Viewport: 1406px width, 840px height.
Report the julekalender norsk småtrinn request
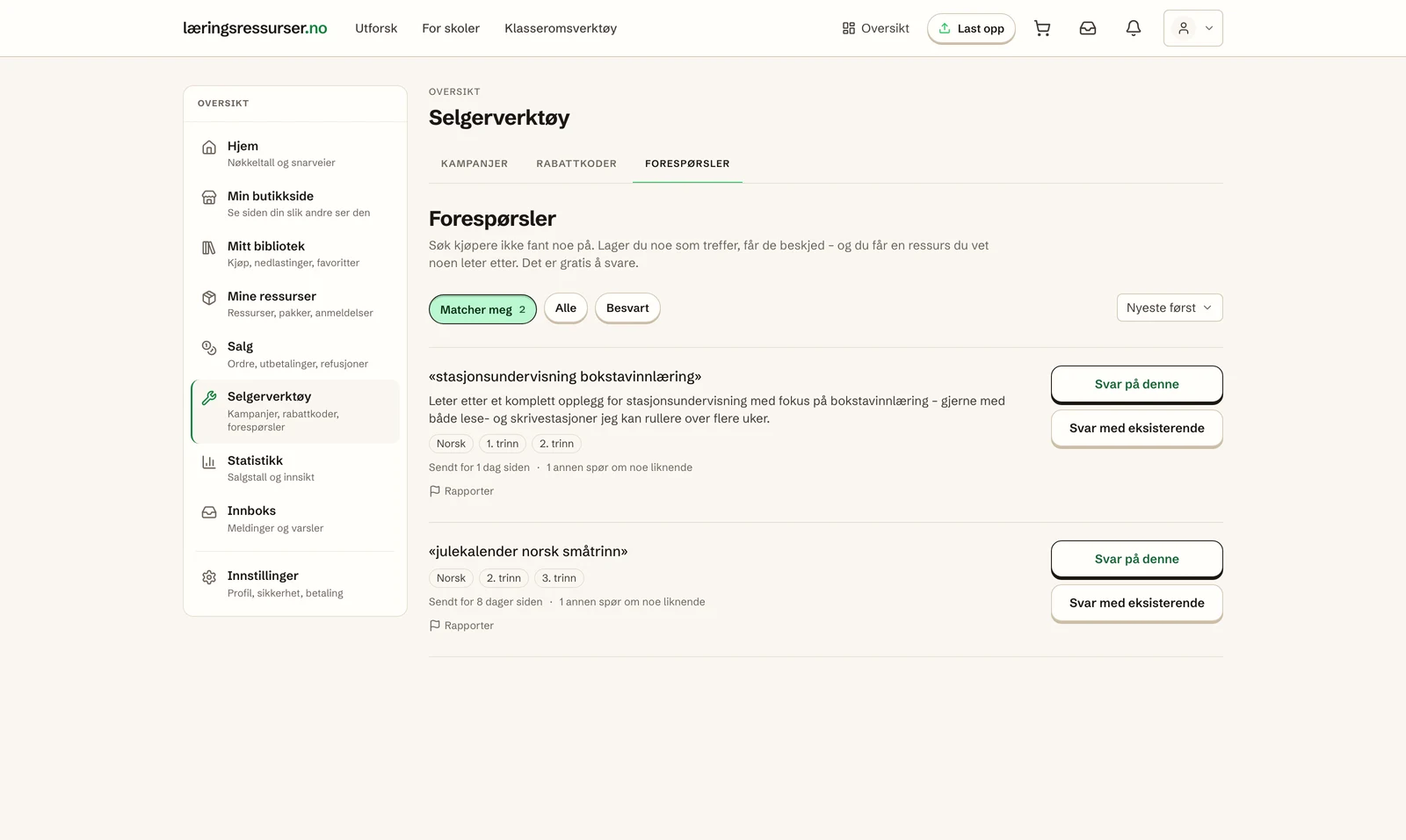[461, 626]
